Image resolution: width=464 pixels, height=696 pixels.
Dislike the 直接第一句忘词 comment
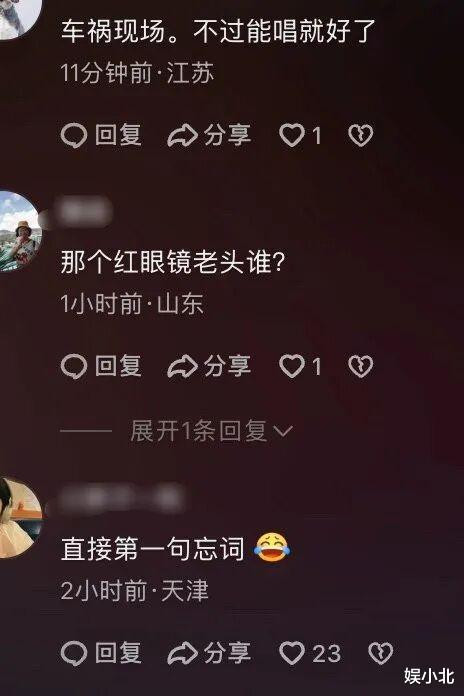(x=381, y=653)
